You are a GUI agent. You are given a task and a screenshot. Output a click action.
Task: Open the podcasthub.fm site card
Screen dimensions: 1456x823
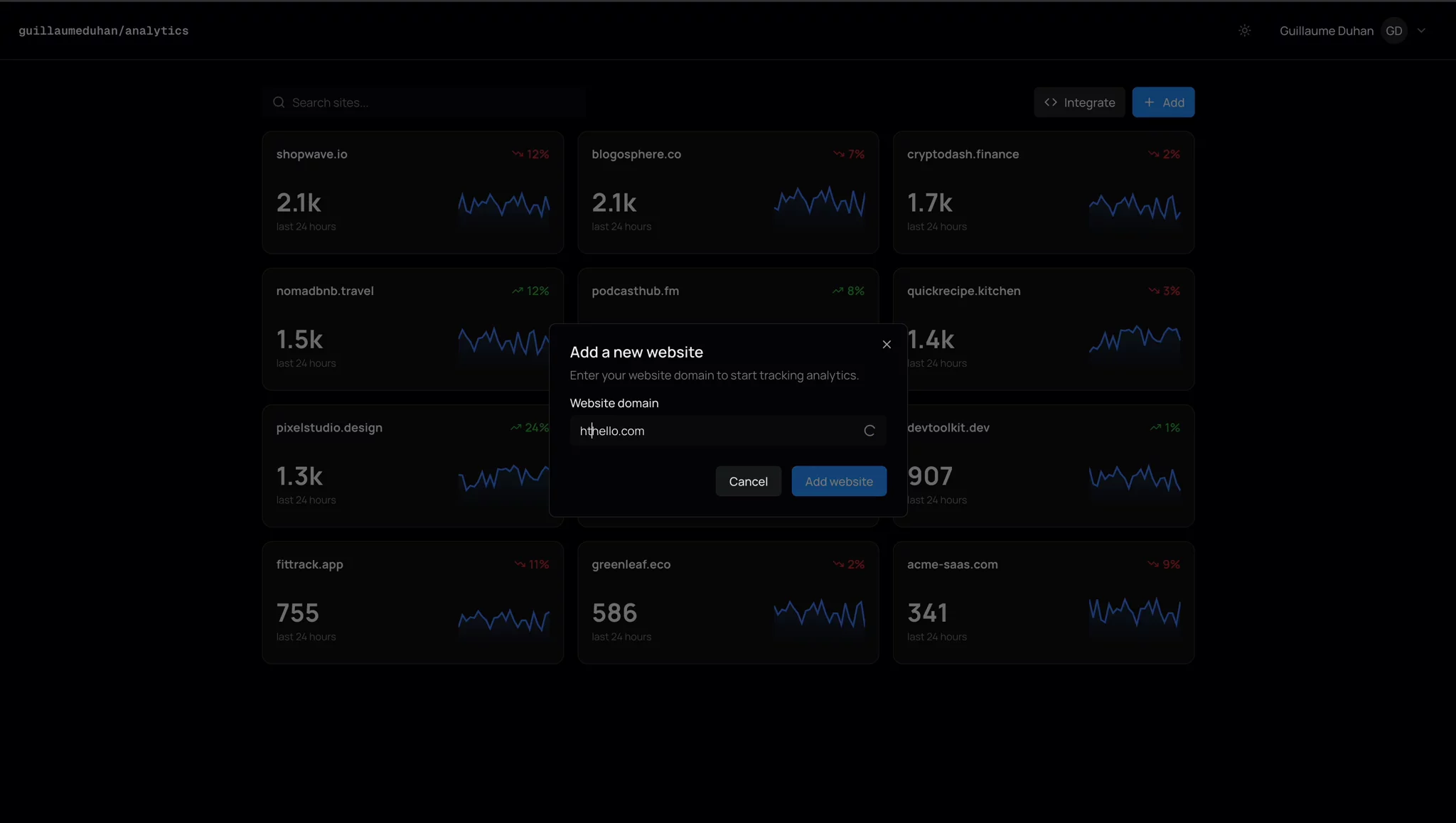pyautogui.click(x=728, y=295)
